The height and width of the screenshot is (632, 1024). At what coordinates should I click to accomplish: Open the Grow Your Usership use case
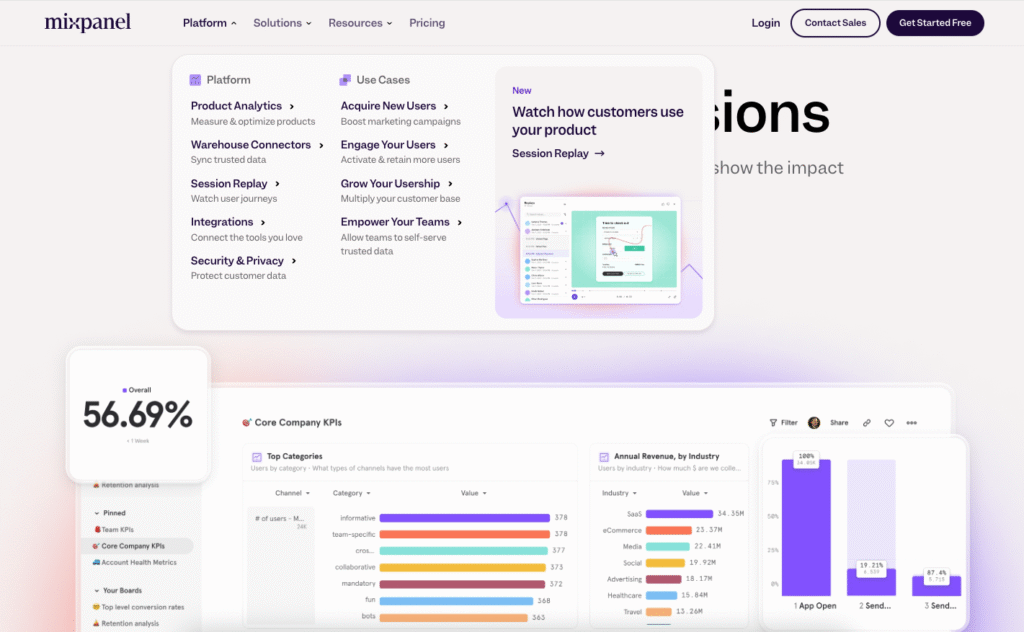[x=396, y=183]
